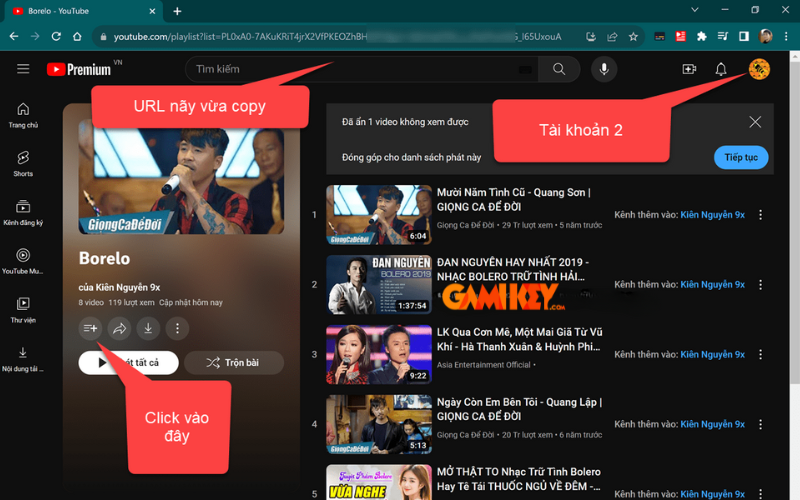
Task: Open the YouTube account avatar menu
Action: pyautogui.click(x=759, y=69)
